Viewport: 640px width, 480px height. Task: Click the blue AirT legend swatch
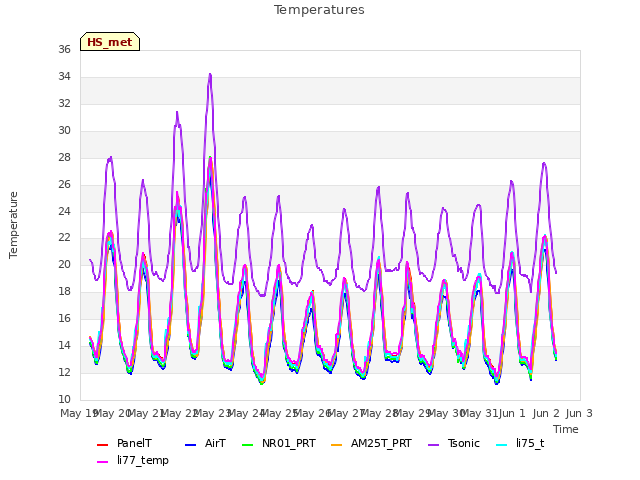191,444
